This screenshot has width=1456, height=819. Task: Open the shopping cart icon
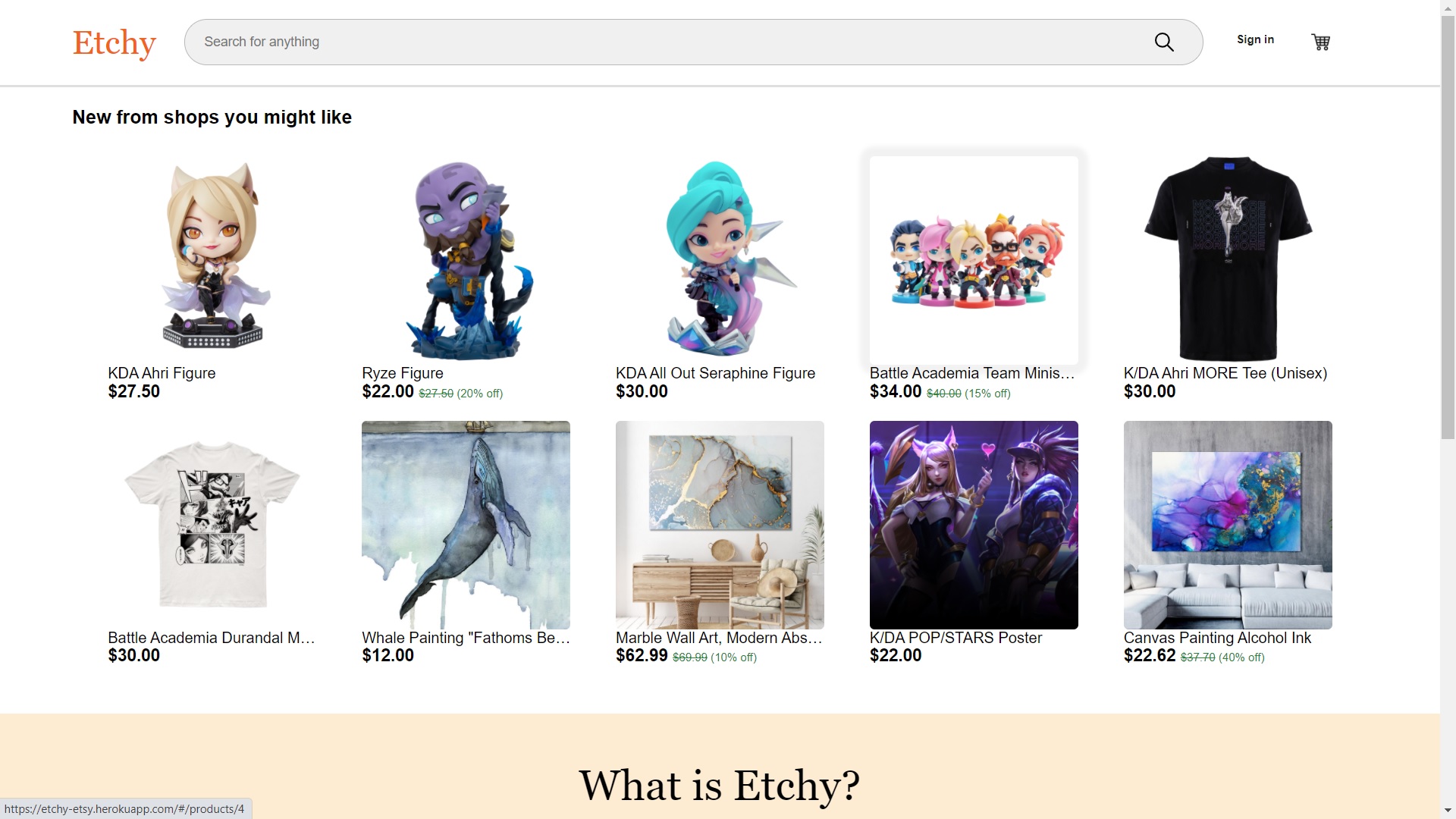coord(1321,42)
